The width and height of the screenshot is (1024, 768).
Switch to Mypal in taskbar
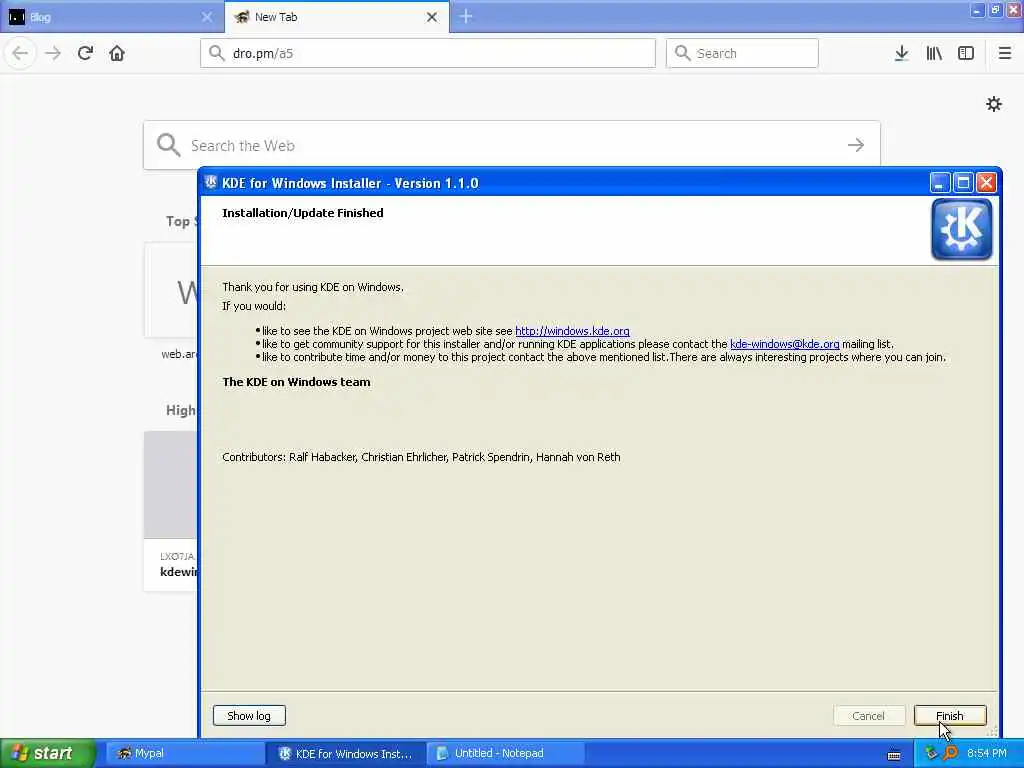184,753
